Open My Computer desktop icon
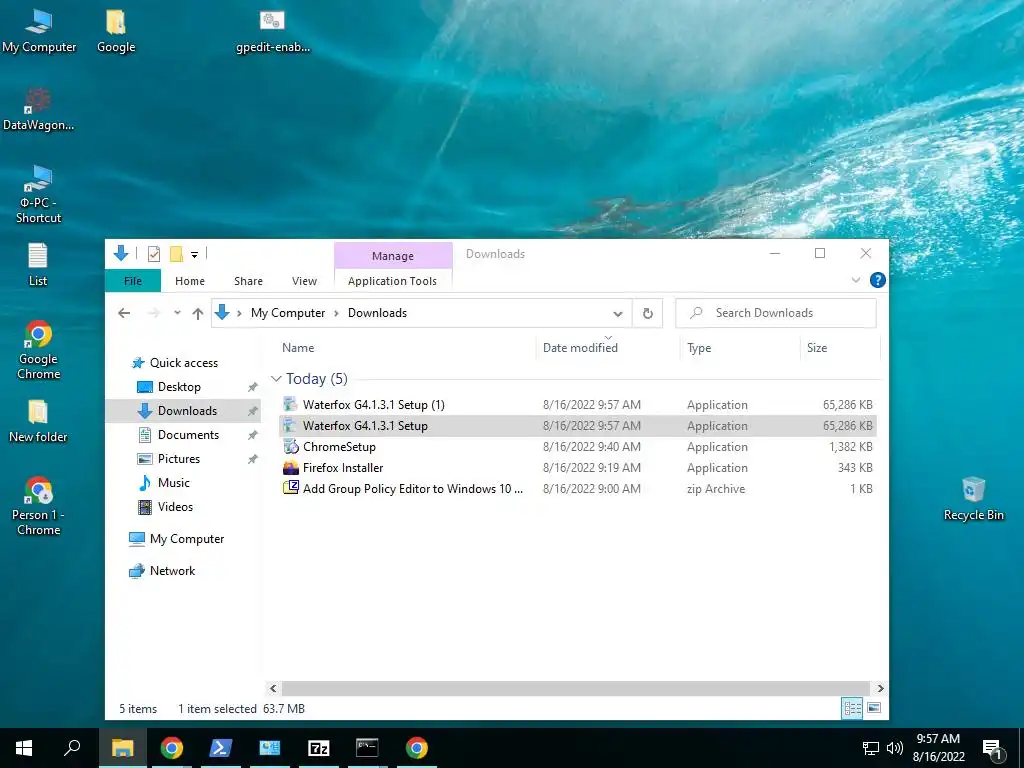Viewport: 1024px width, 768px height. [39, 31]
